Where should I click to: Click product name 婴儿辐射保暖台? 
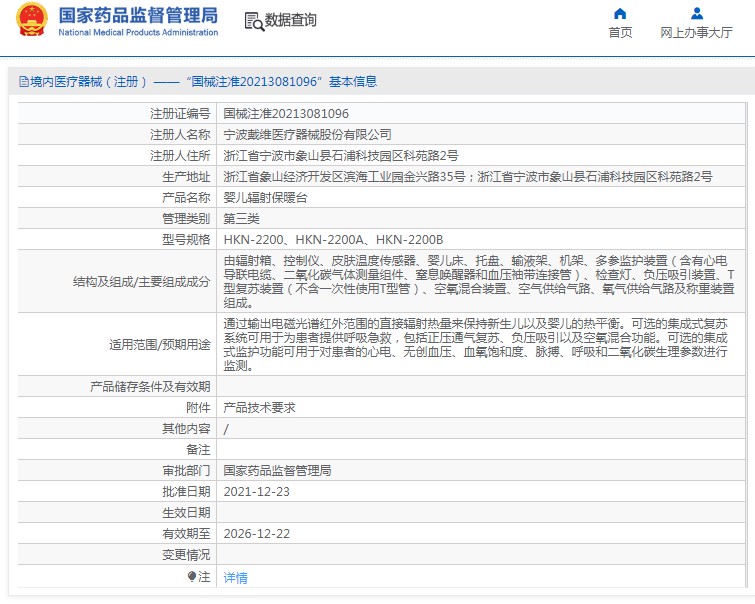[265, 197]
